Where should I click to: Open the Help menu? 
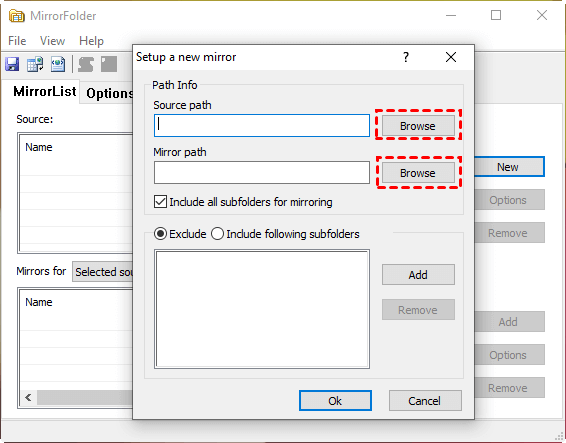click(91, 41)
